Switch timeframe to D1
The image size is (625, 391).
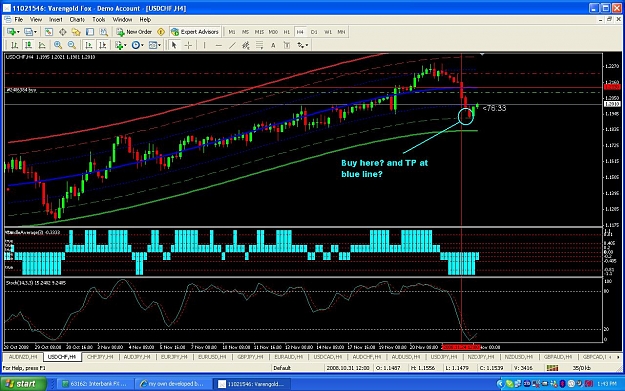(x=314, y=32)
